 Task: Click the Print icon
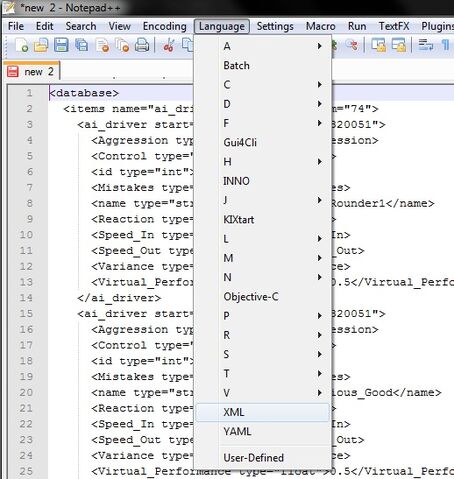[x=142, y=45]
